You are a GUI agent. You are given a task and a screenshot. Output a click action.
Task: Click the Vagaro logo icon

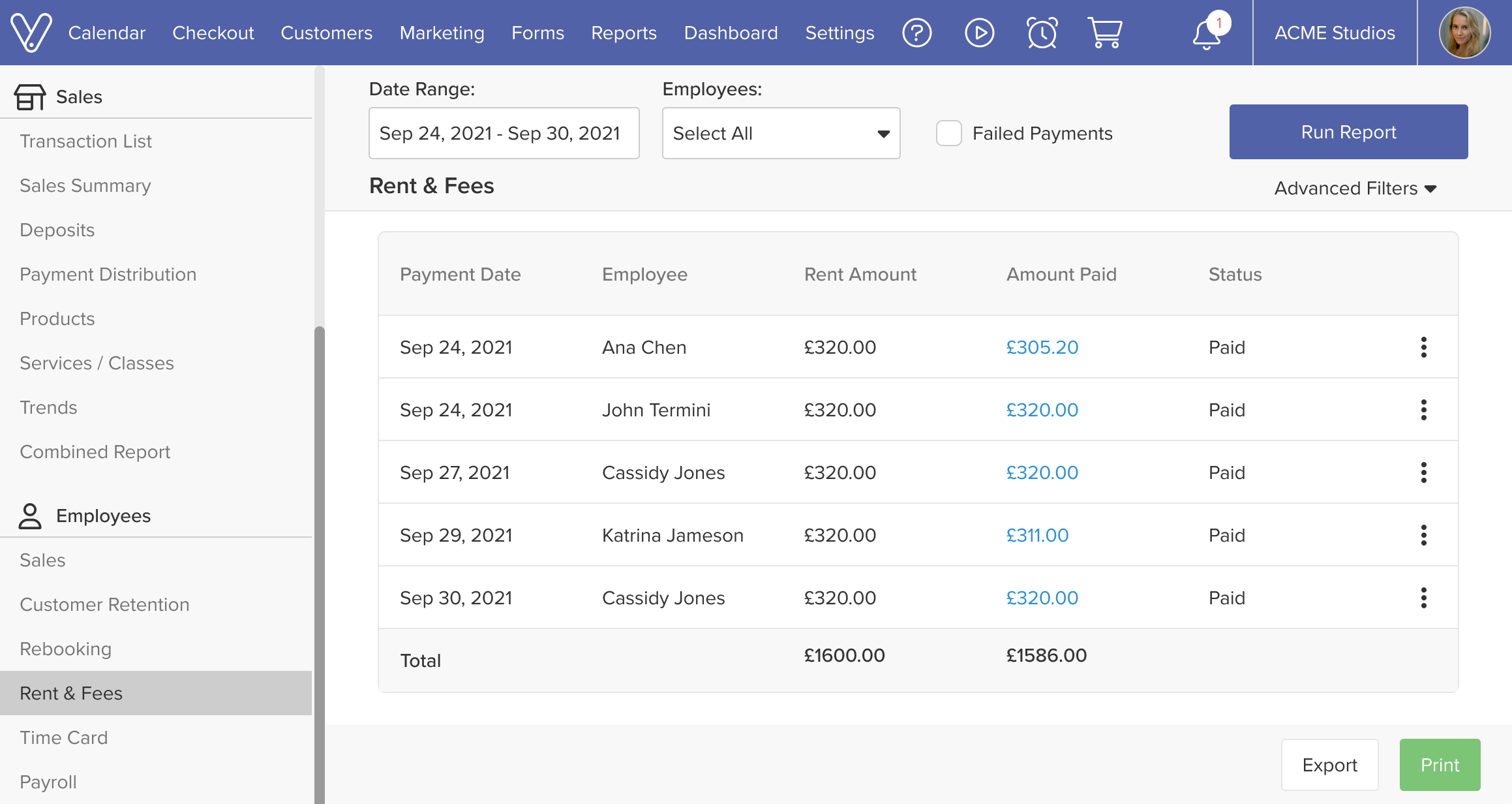coord(31,33)
